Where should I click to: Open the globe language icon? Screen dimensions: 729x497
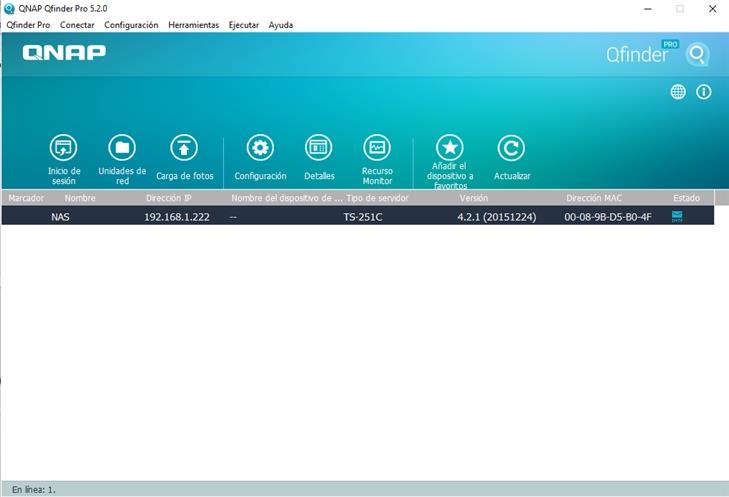point(678,92)
